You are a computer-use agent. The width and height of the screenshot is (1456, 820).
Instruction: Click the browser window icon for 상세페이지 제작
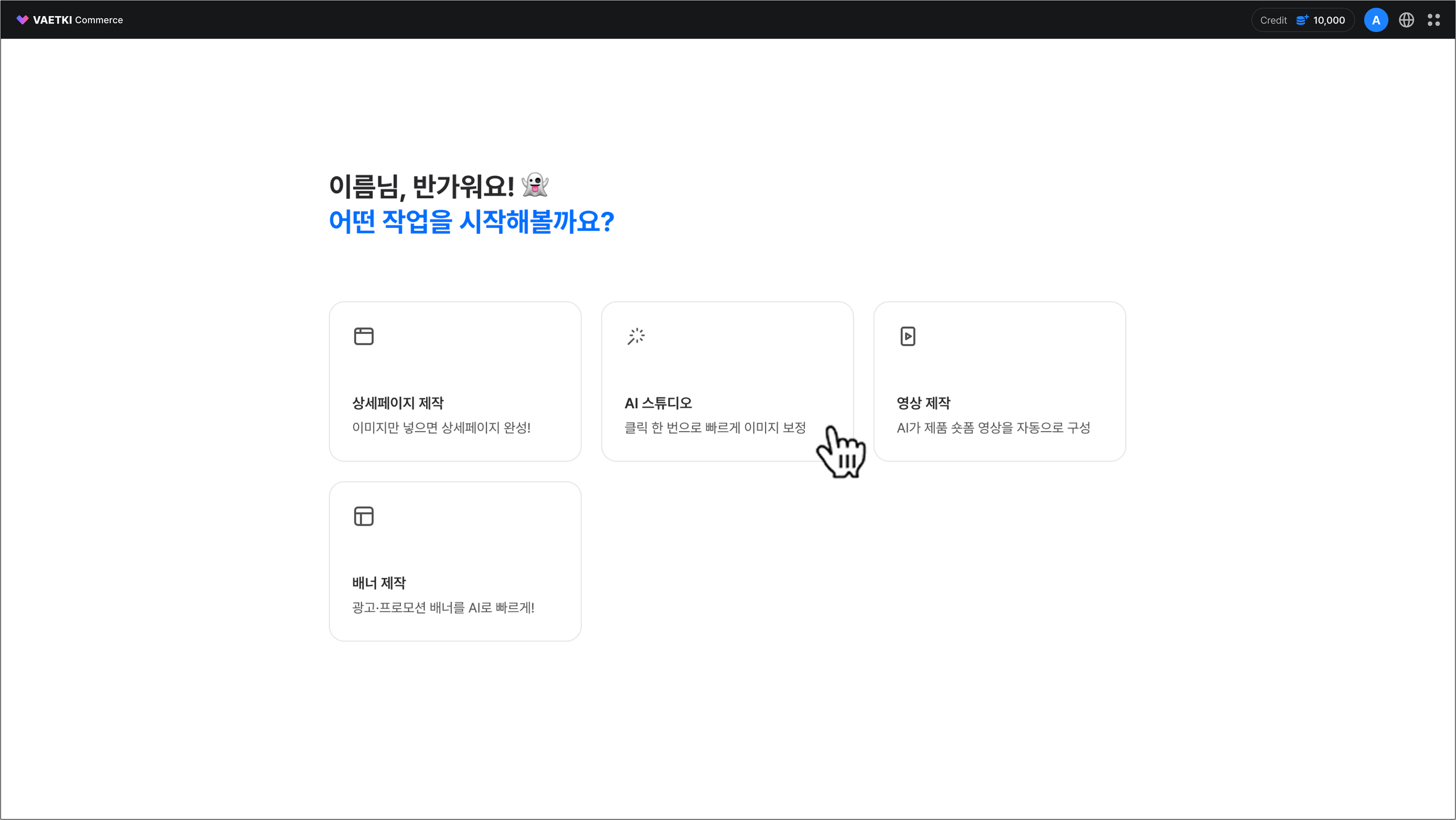tap(364, 336)
